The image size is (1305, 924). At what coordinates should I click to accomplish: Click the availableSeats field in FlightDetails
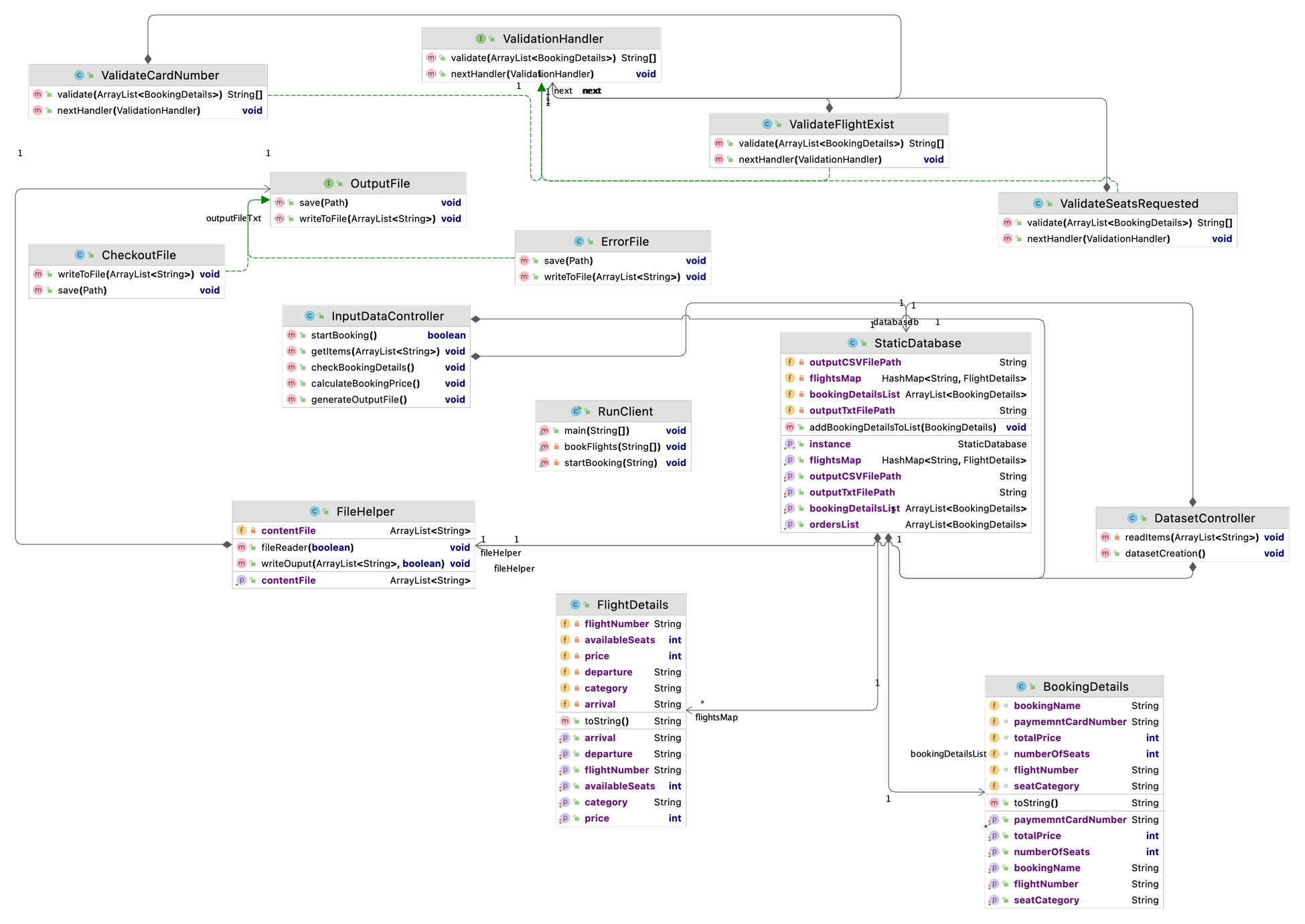click(x=619, y=640)
